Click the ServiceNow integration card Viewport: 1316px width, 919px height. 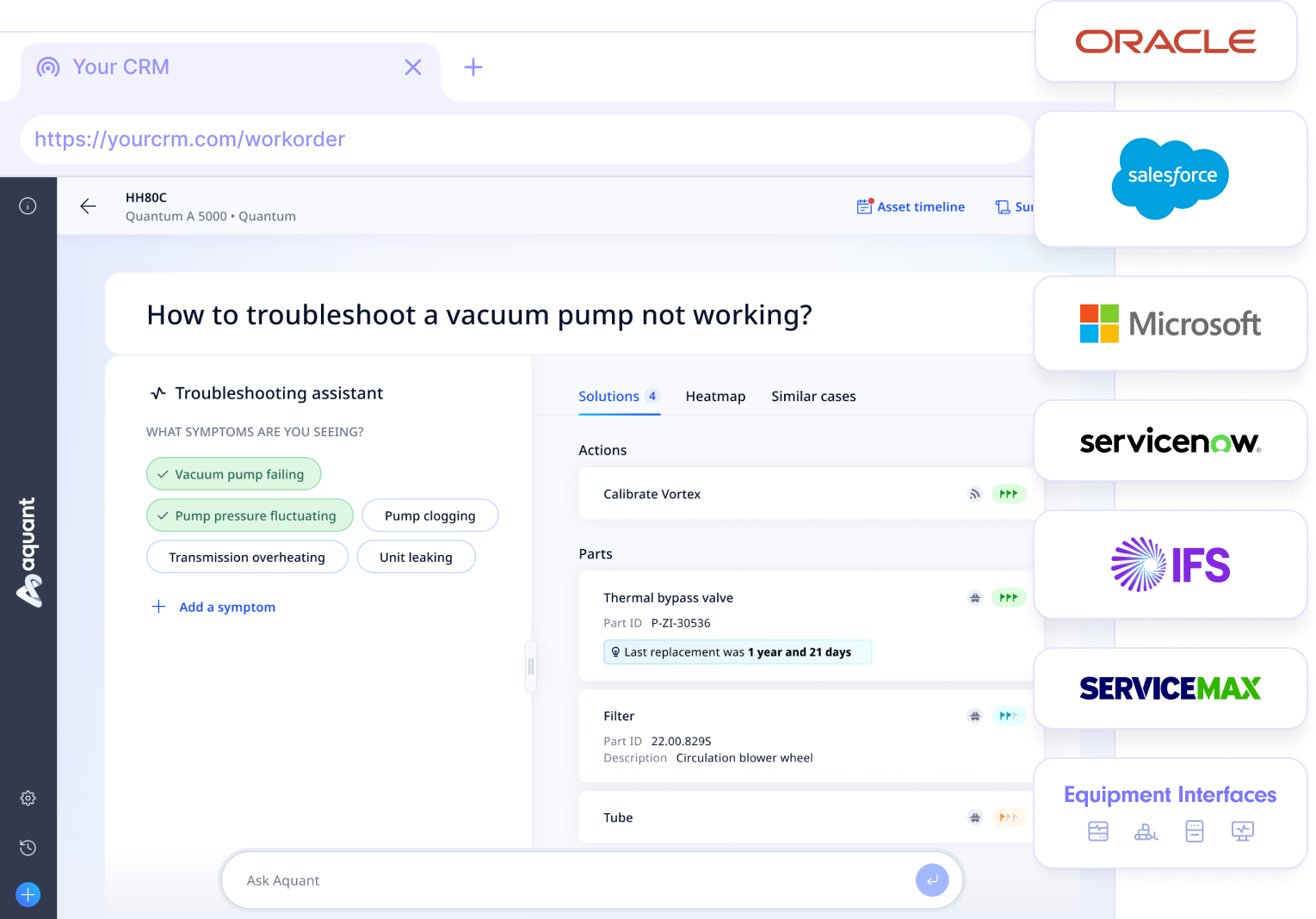[x=1171, y=441]
